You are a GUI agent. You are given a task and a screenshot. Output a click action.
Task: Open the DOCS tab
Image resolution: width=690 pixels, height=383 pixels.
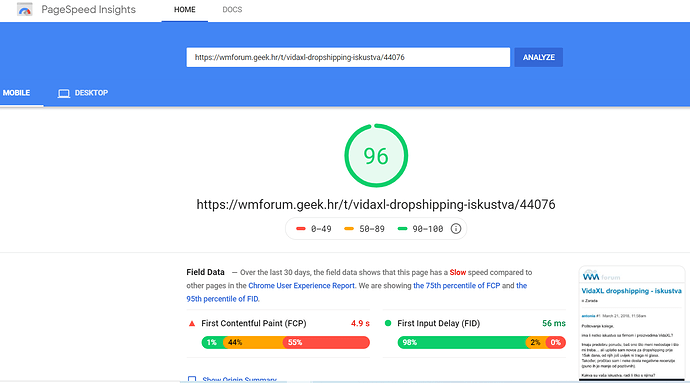(x=232, y=10)
